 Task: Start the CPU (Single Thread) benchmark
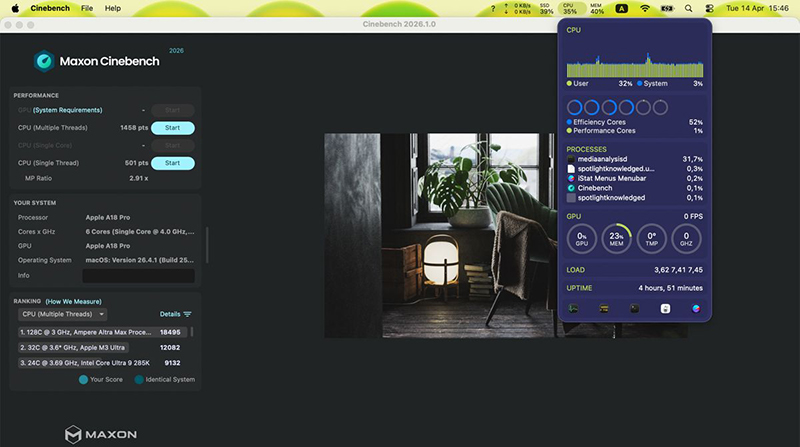(172, 163)
